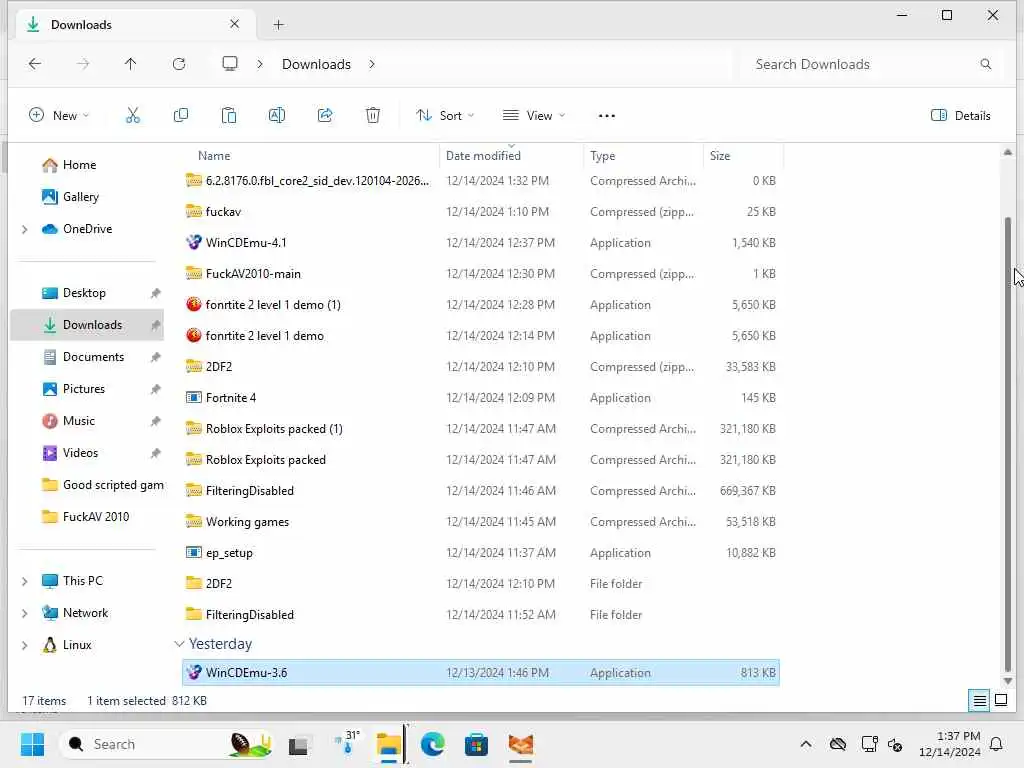
Task: Expand breadcrumb chevron after Downloads
Action: (x=372, y=64)
